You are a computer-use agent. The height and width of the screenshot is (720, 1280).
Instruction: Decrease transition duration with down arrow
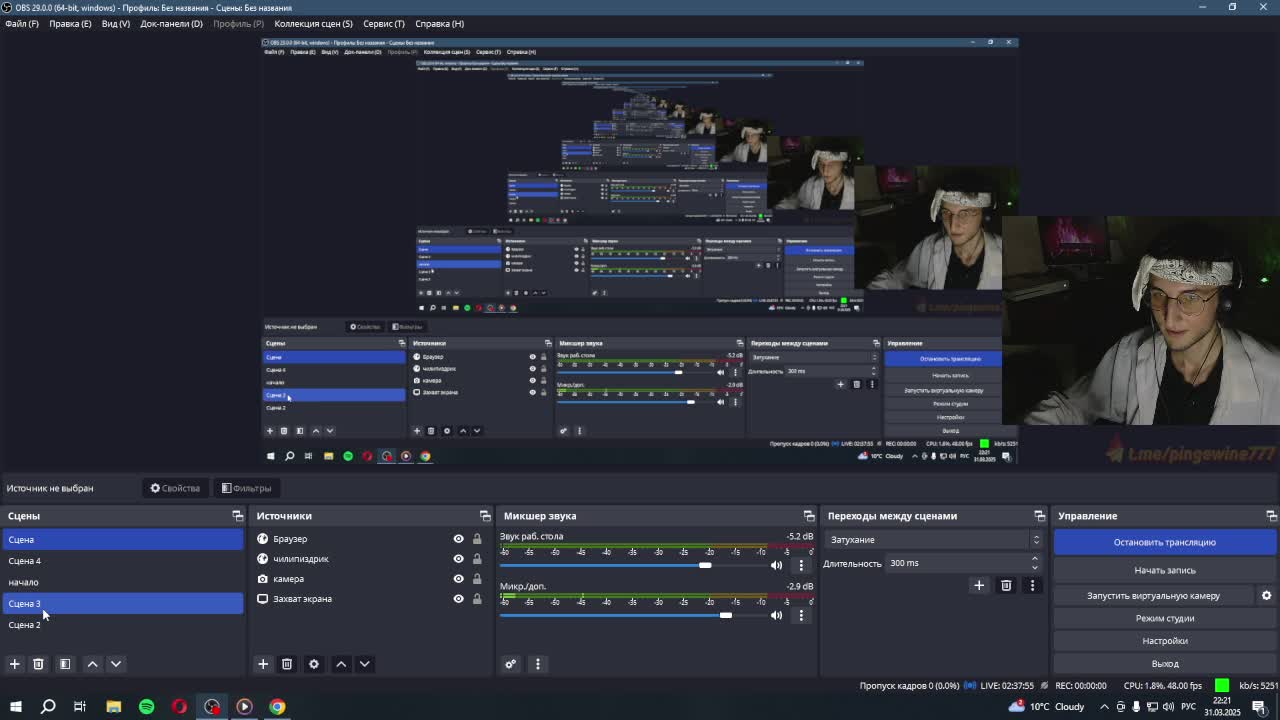1035,568
